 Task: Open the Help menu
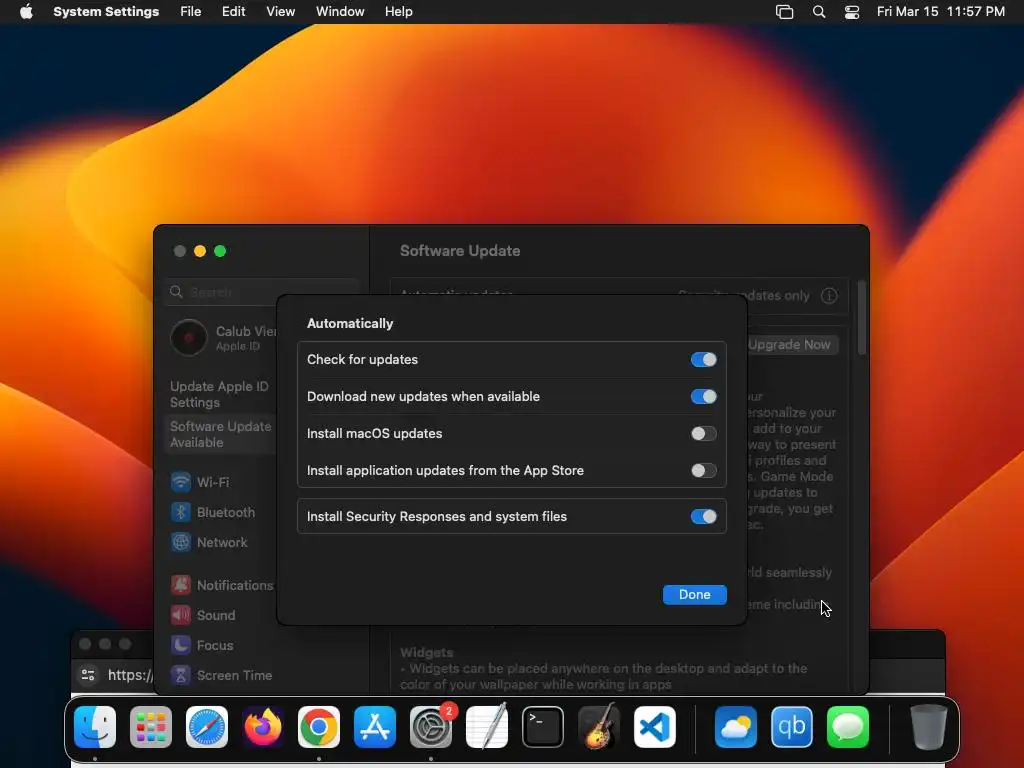(398, 12)
